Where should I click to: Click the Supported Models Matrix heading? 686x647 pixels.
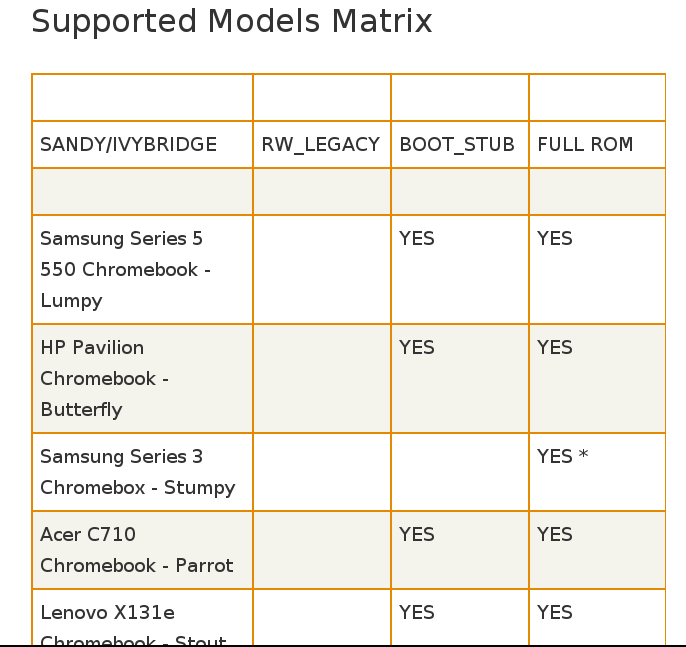point(232,22)
